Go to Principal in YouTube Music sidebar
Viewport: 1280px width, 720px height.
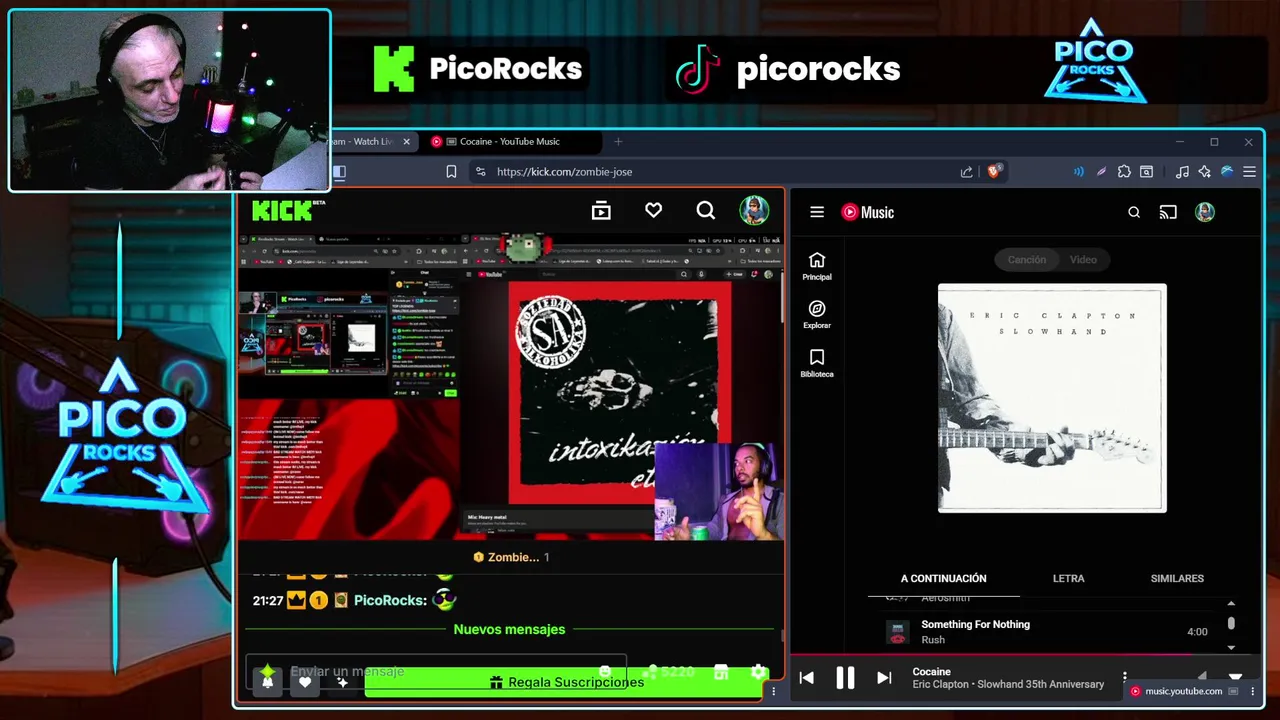coord(817,266)
